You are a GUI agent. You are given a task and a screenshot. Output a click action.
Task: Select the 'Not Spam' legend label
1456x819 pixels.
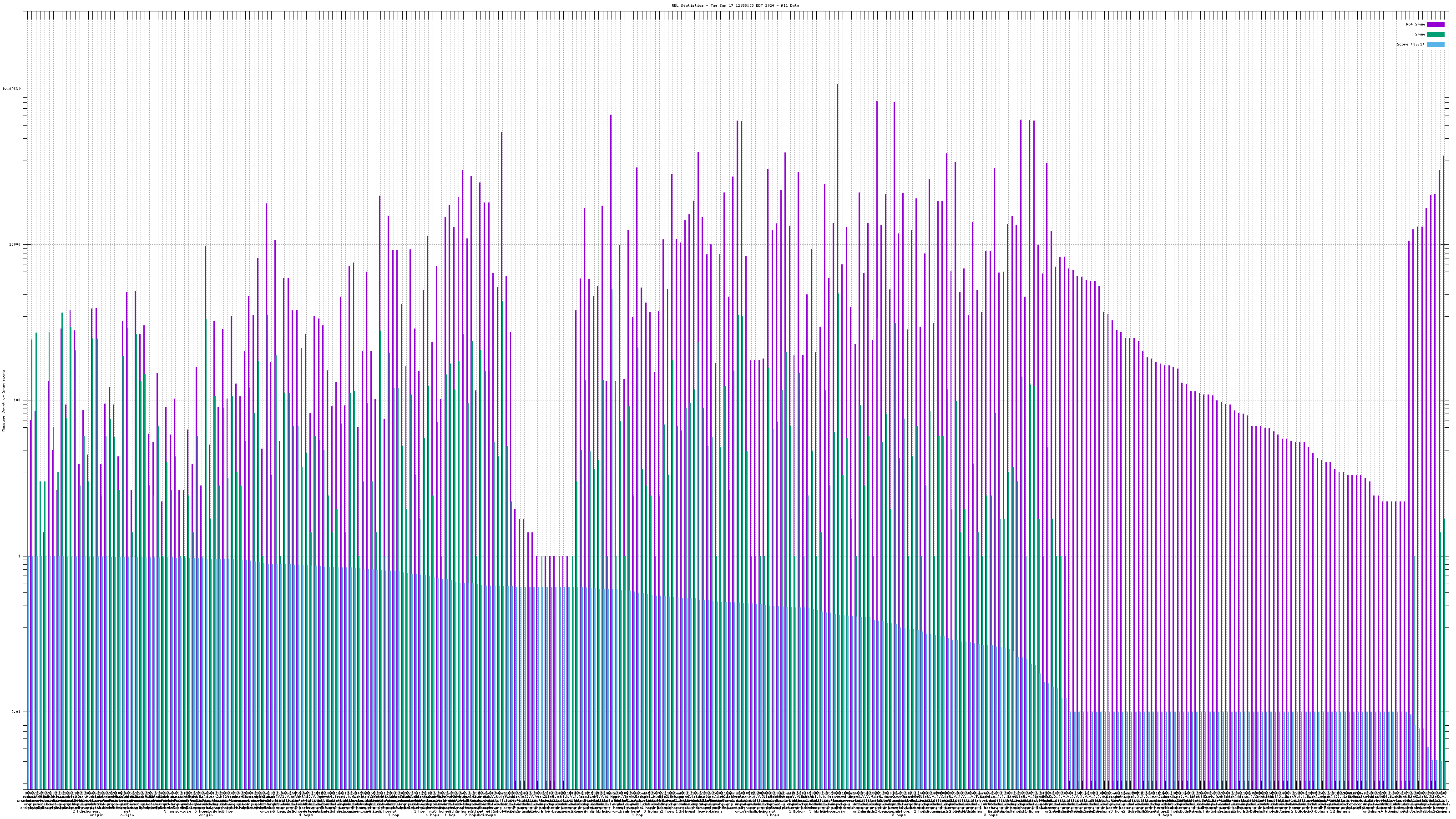click(x=1416, y=24)
